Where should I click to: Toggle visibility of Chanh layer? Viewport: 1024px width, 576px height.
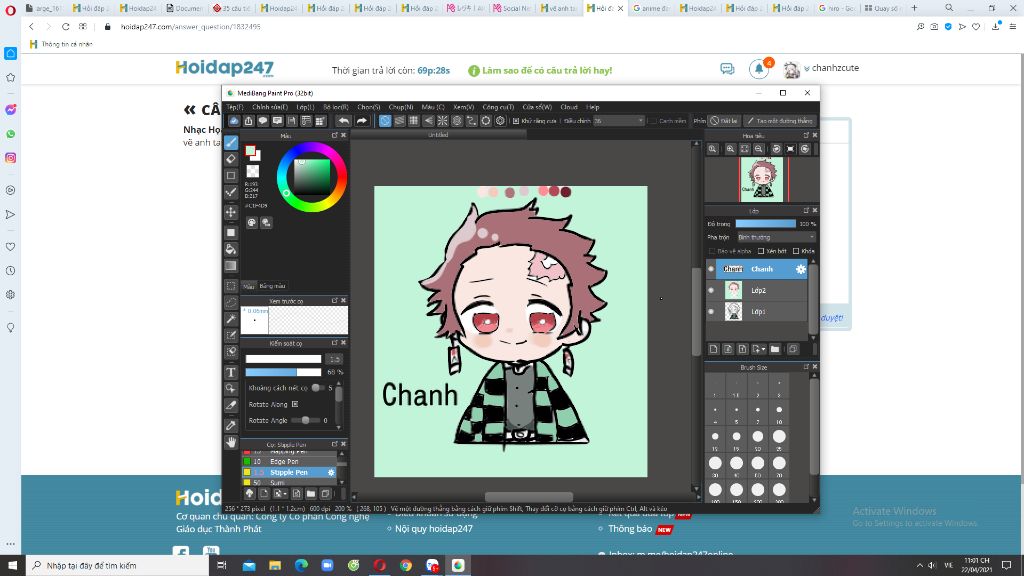[711, 269]
